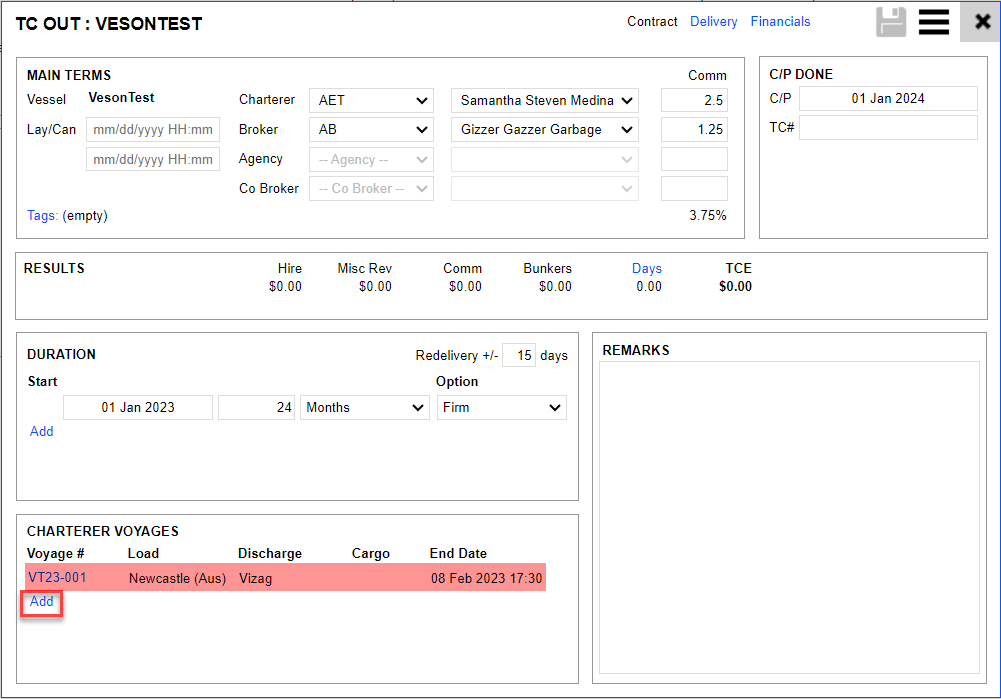The width and height of the screenshot is (1001, 699).
Task: Click the Days link in Results
Action: tap(646, 269)
